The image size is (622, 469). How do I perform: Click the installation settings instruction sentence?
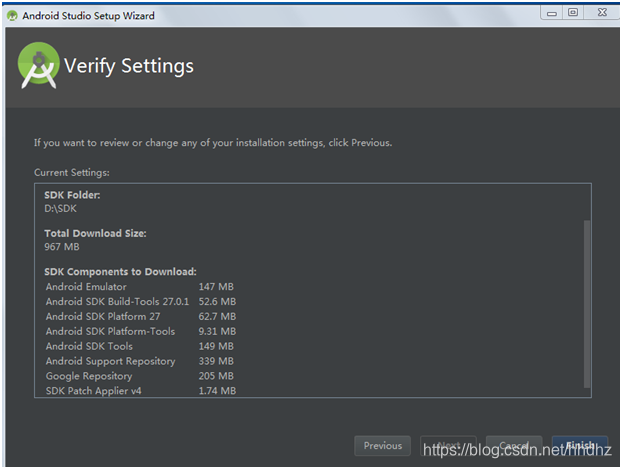[x=213, y=143]
